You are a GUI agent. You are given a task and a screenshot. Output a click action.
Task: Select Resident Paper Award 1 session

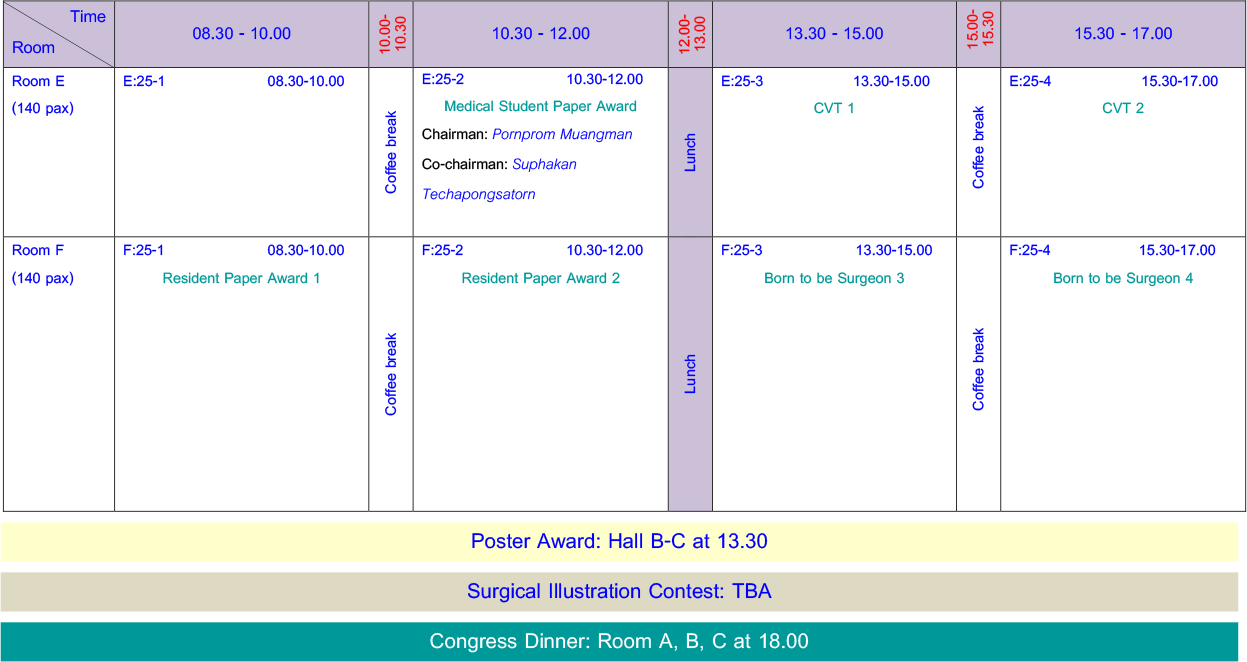[241, 278]
